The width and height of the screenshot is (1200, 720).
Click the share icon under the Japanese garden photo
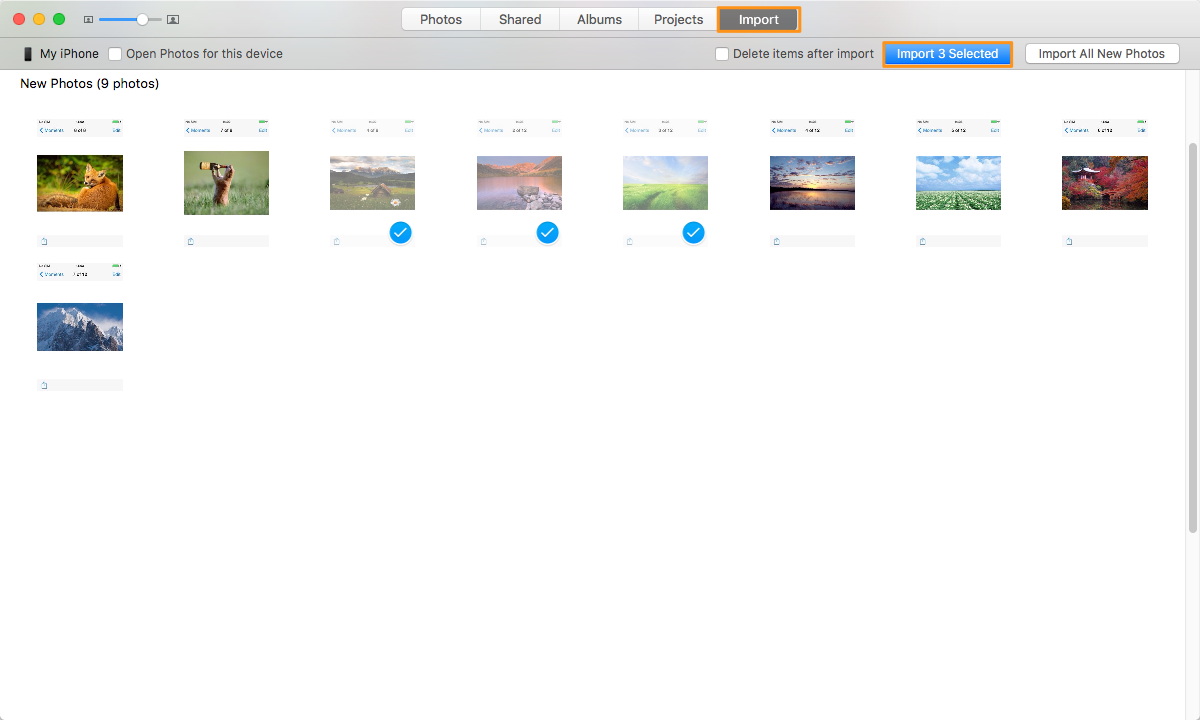[x=1068, y=240]
